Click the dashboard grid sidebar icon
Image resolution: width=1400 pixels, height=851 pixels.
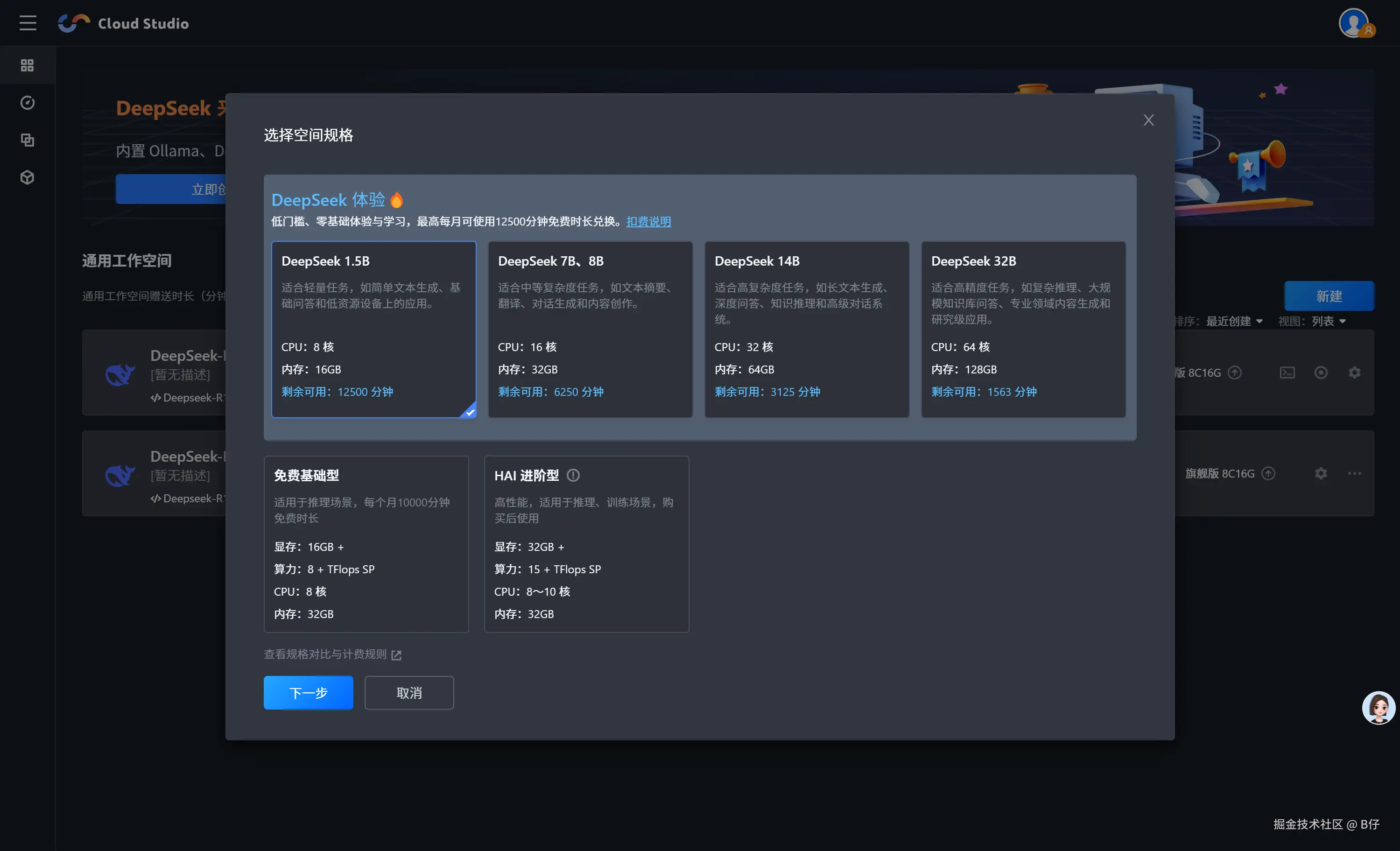[27, 65]
